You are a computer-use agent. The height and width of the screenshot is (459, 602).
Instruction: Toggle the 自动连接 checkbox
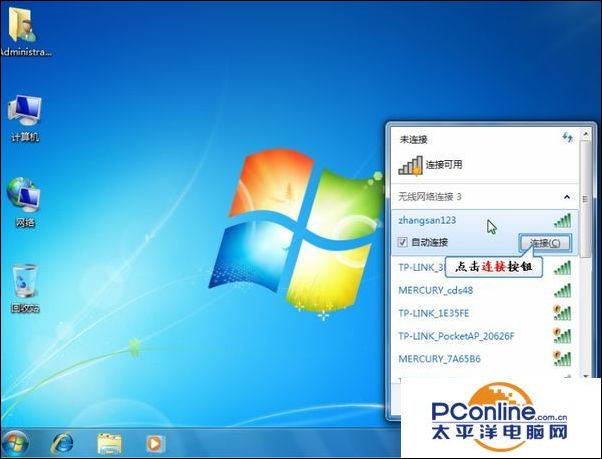[402, 242]
